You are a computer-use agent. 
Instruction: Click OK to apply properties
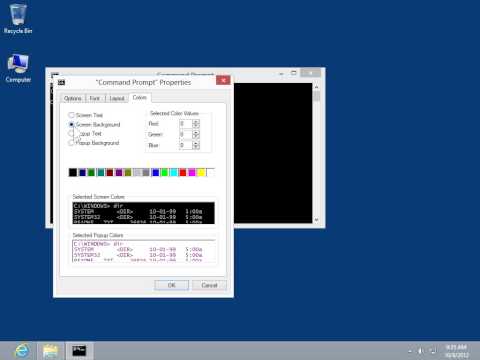(x=171, y=285)
